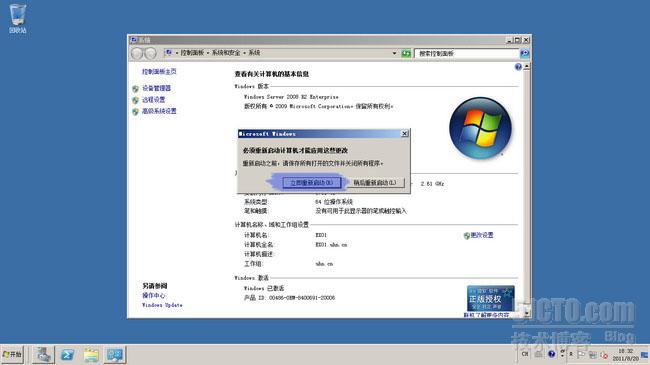Open the 控制面板主页 link in the sidebar
650x365 pixels.
tap(159, 72)
